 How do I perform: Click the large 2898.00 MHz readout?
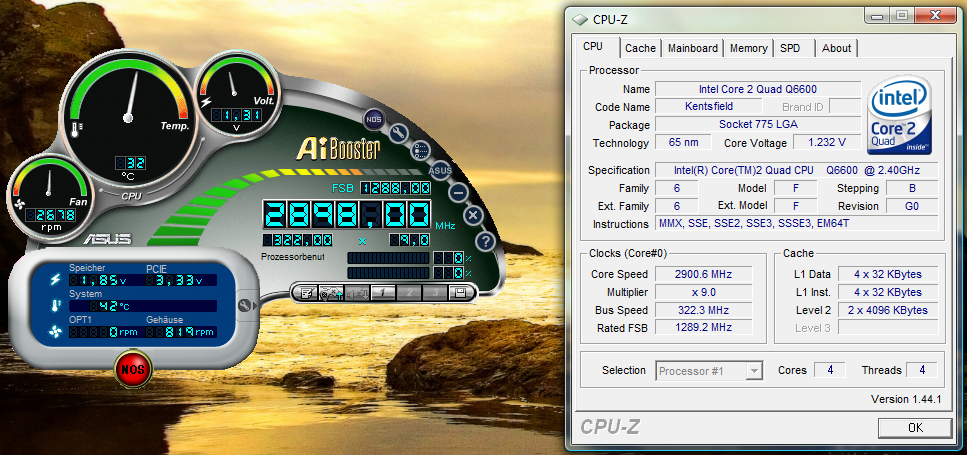346,217
